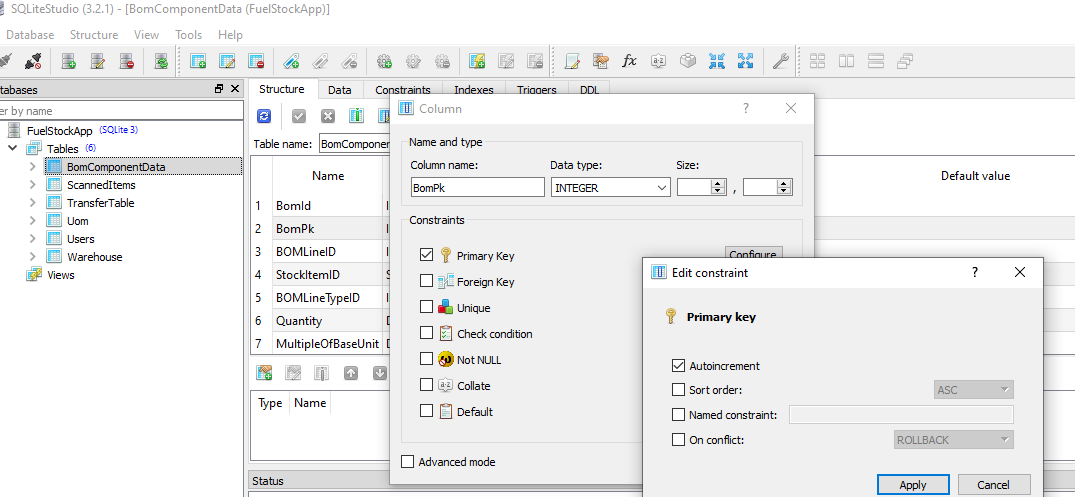The height and width of the screenshot is (497, 1075).
Task: Click the Refresh database schema toolbar icon
Action: click(x=161, y=62)
